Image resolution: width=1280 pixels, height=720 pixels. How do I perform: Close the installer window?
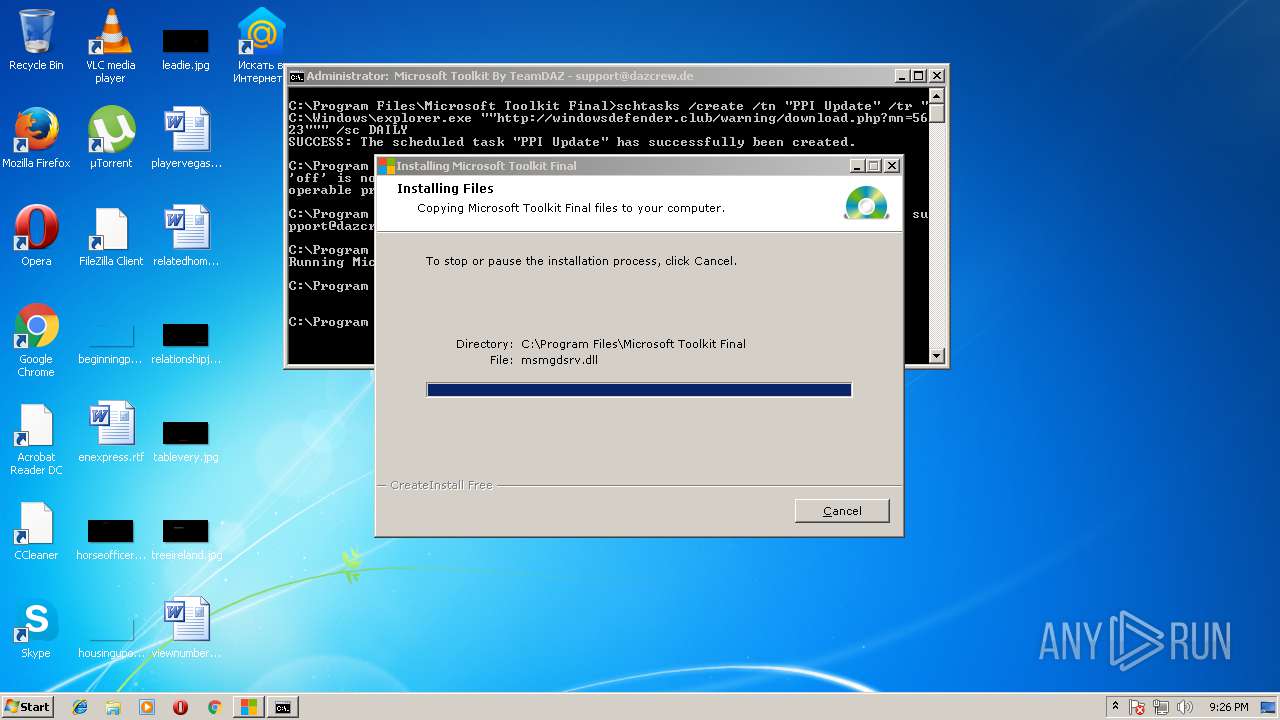click(891, 166)
